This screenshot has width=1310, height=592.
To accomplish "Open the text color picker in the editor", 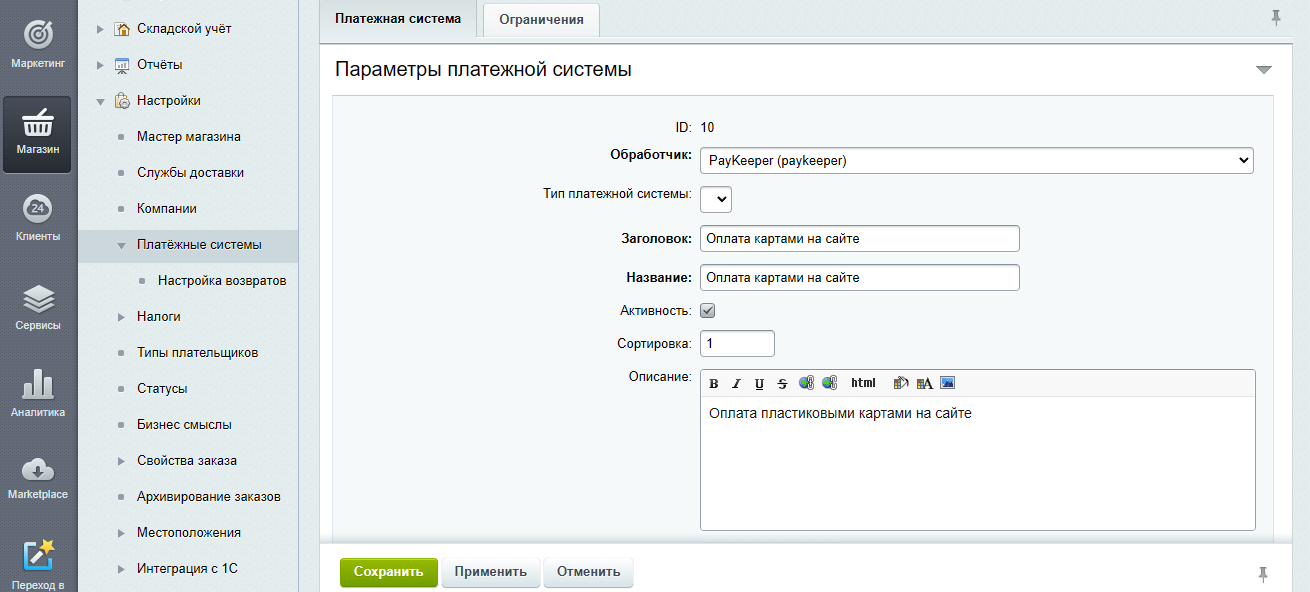I will (925, 383).
